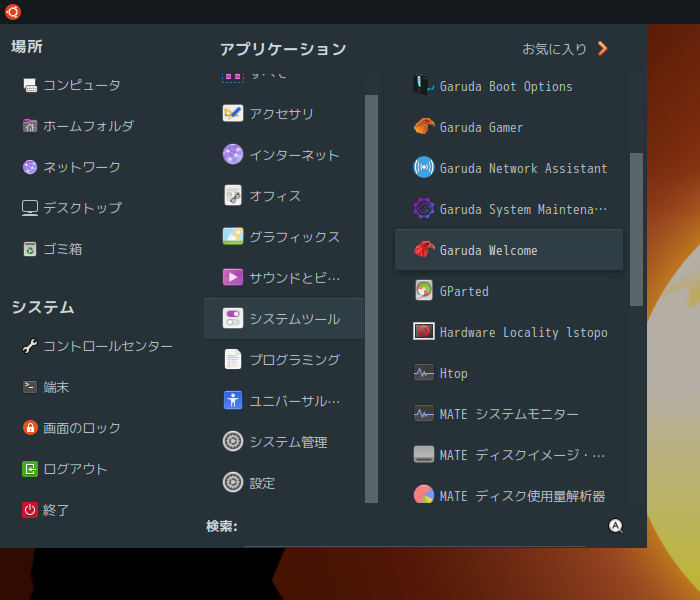Click the お気に入り chevron arrow
Viewport: 700px width, 600px height.
603,48
